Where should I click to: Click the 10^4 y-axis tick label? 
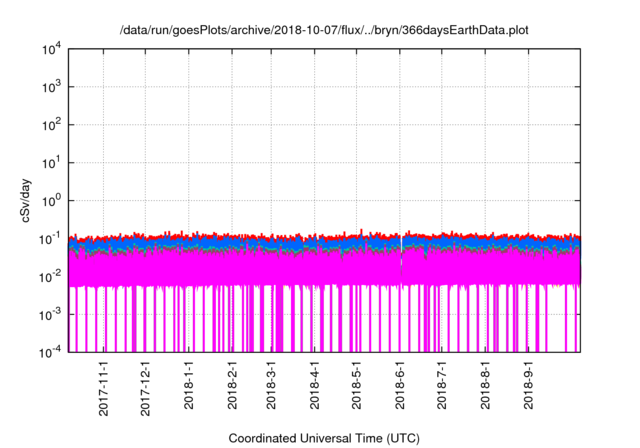coord(52,49)
